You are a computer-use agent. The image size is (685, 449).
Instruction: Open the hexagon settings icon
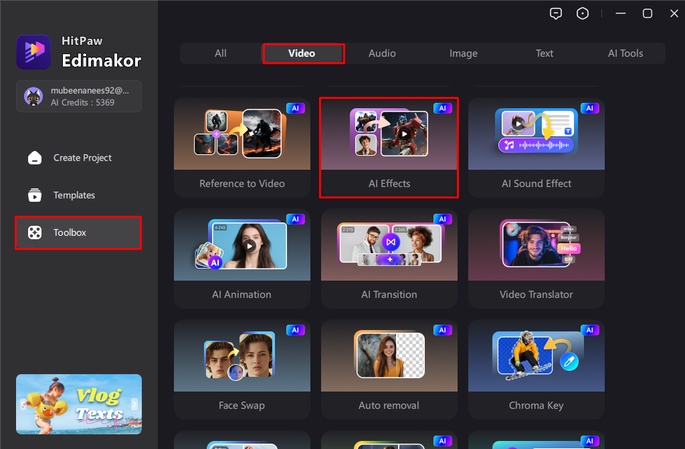(x=583, y=13)
